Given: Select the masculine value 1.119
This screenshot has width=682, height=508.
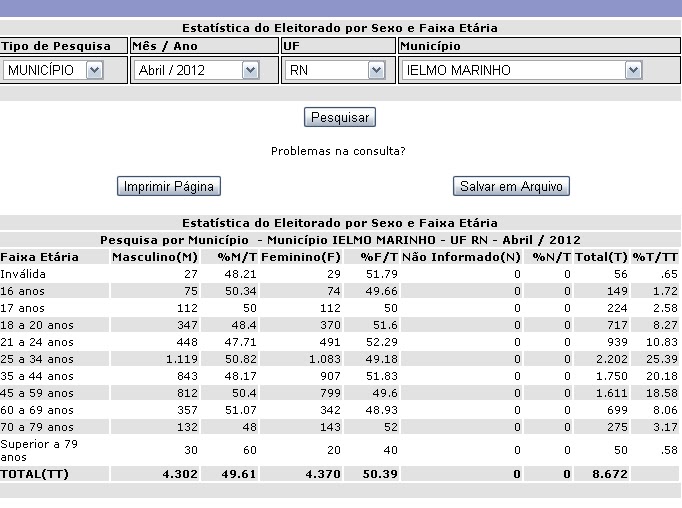Looking at the screenshot, I should click(182, 359).
